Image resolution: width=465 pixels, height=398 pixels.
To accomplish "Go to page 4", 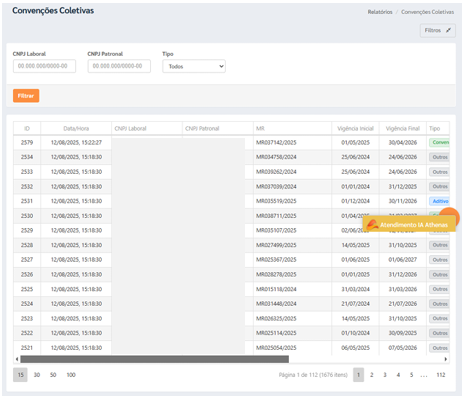I will (x=398, y=375).
